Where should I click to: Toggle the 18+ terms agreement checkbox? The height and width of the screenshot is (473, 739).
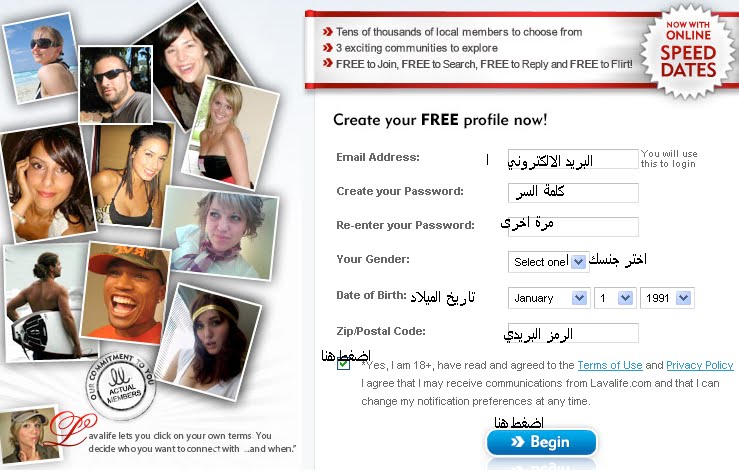(344, 364)
